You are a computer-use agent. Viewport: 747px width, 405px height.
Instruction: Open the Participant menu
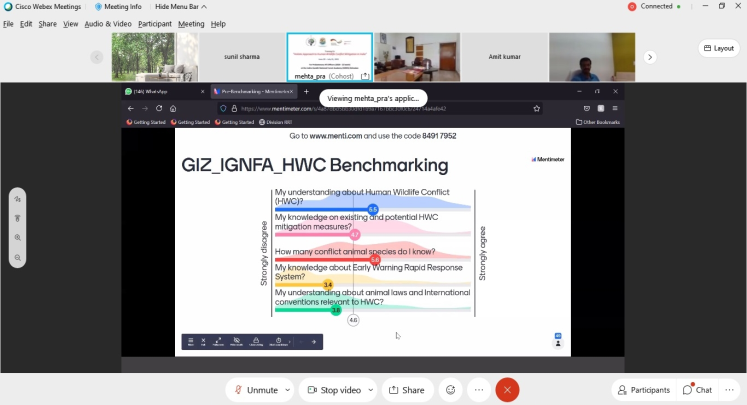click(x=155, y=24)
